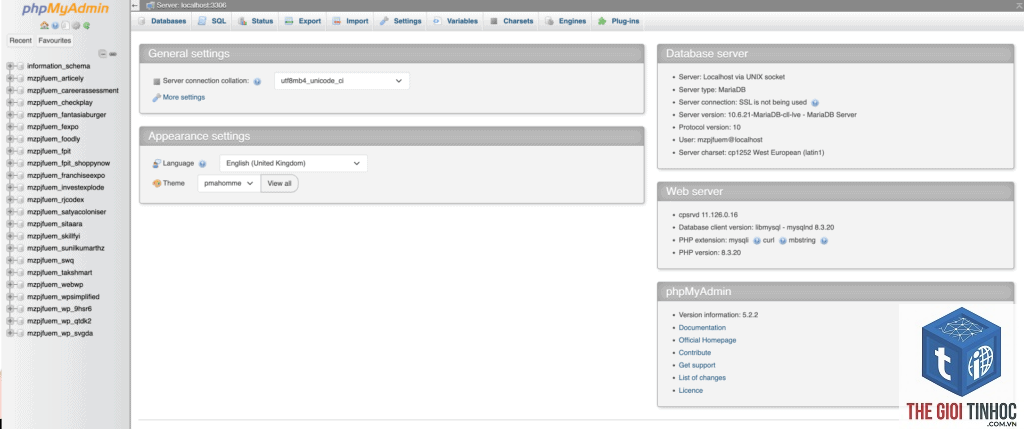Click the help icon beside Language label
This screenshot has width=1024, height=429.
(x=202, y=164)
